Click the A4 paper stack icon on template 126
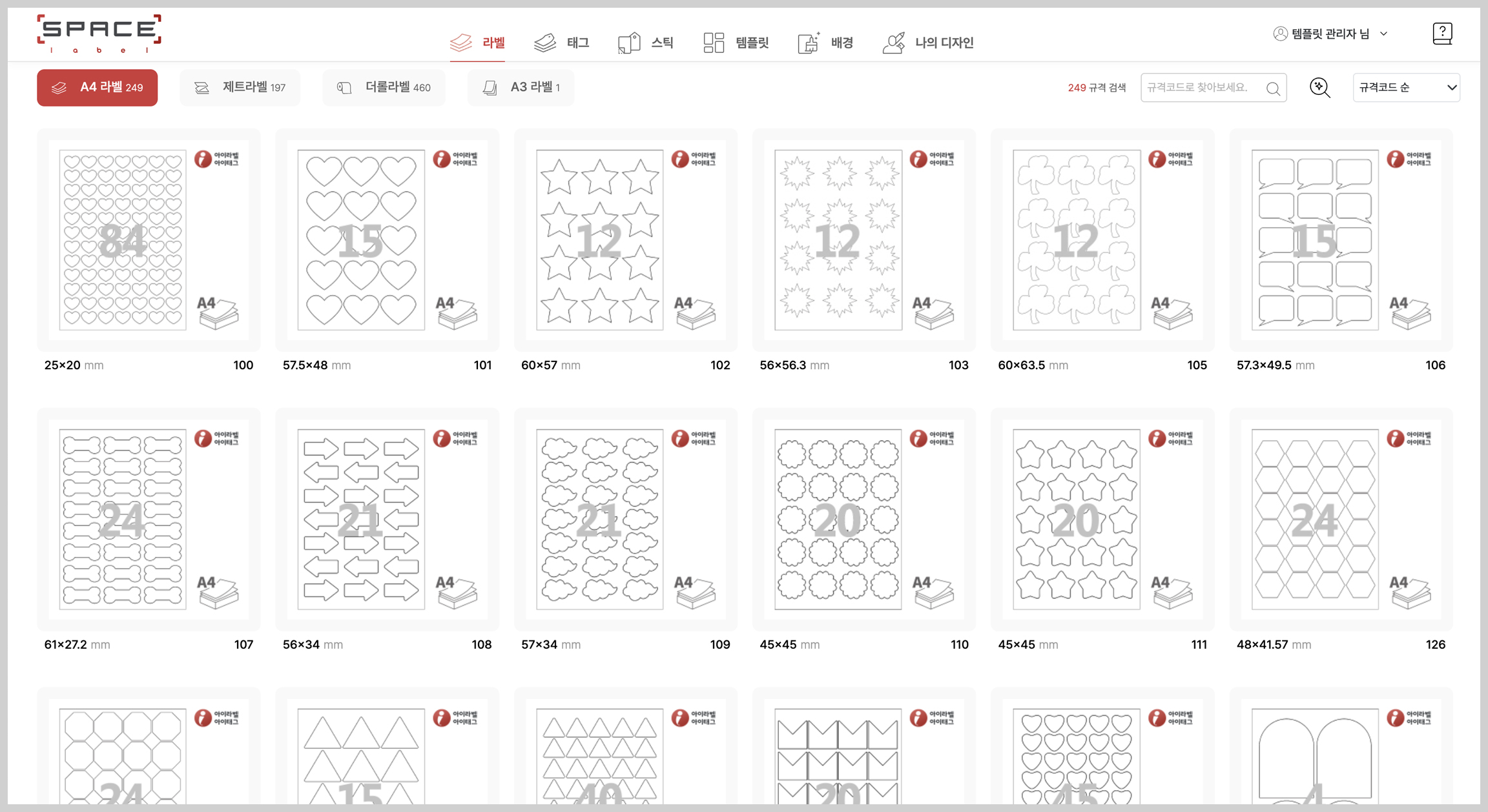 [x=1410, y=592]
